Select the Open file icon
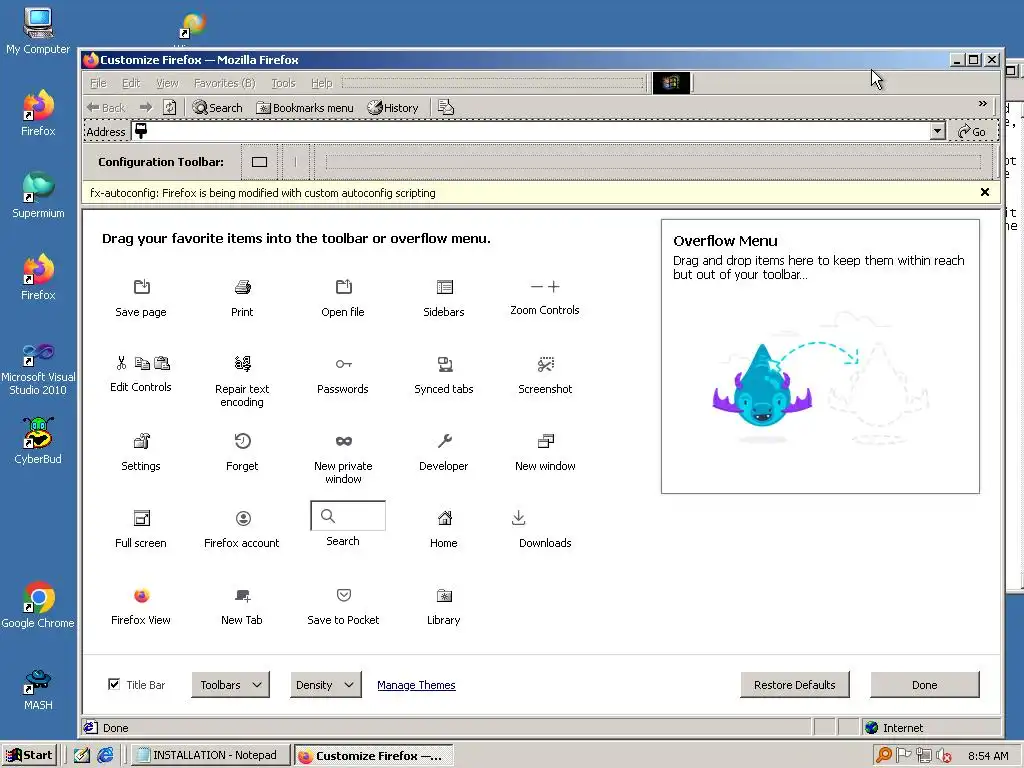This screenshot has height=768, width=1024. [x=344, y=287]
